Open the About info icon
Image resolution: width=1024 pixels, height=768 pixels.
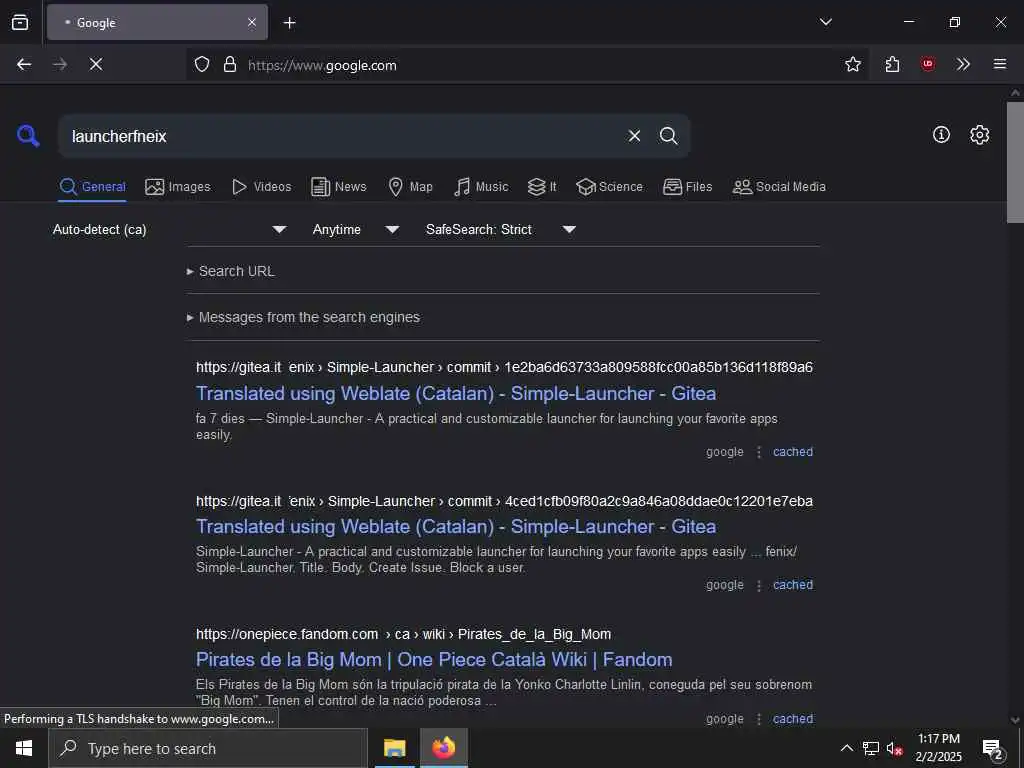[x=941, y=135]
